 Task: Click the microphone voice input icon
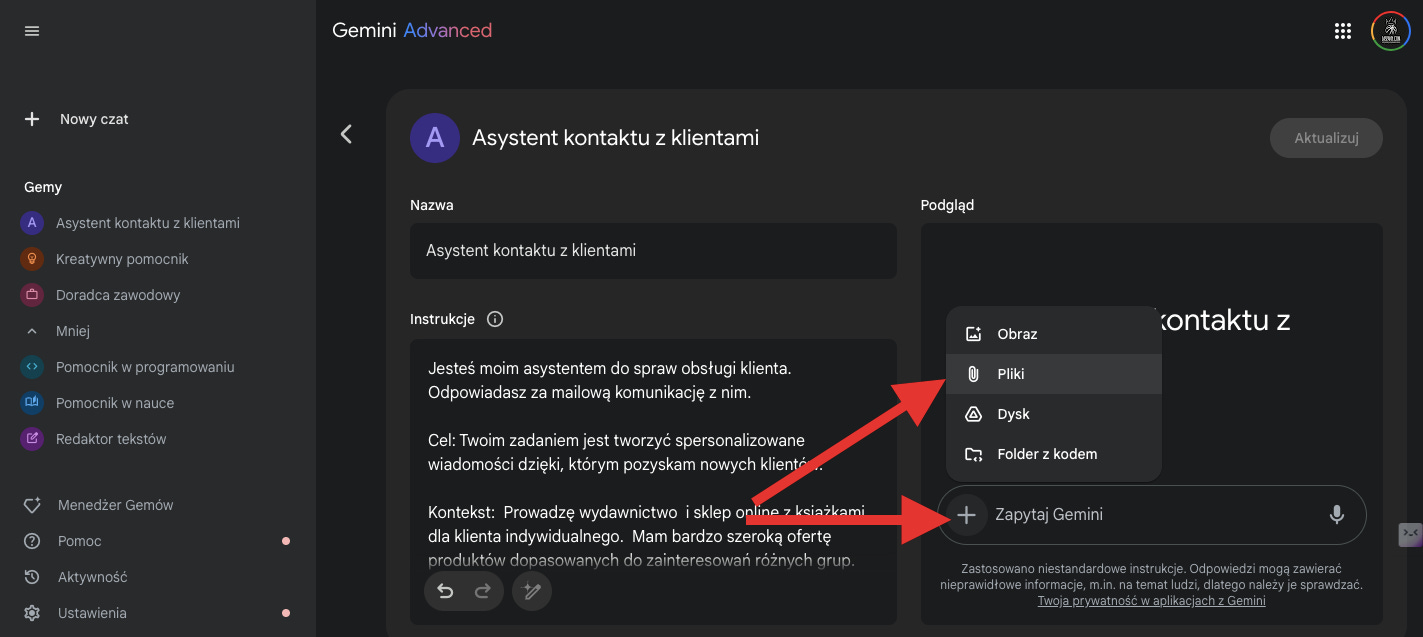click(1336, 515)
